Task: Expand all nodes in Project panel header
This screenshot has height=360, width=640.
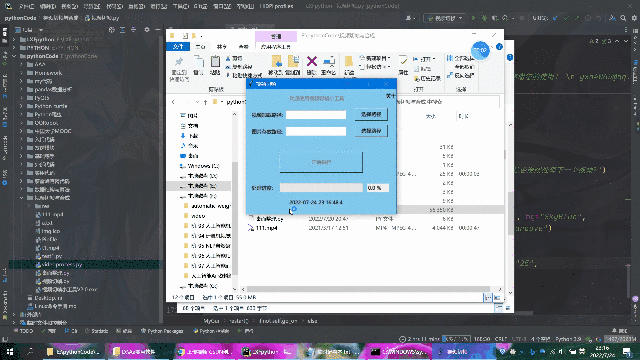Action: pos(122,30)
